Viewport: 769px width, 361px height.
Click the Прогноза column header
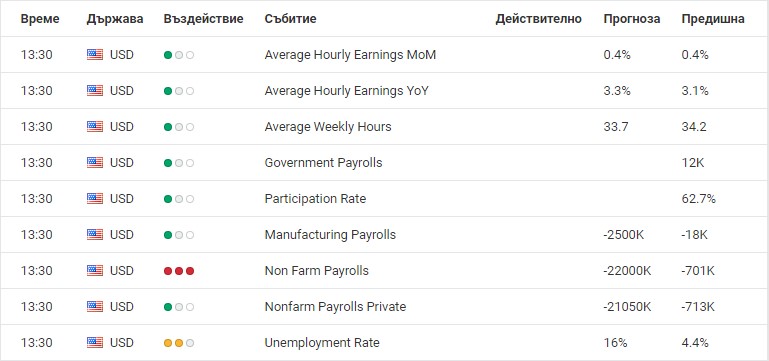[632, 19]
